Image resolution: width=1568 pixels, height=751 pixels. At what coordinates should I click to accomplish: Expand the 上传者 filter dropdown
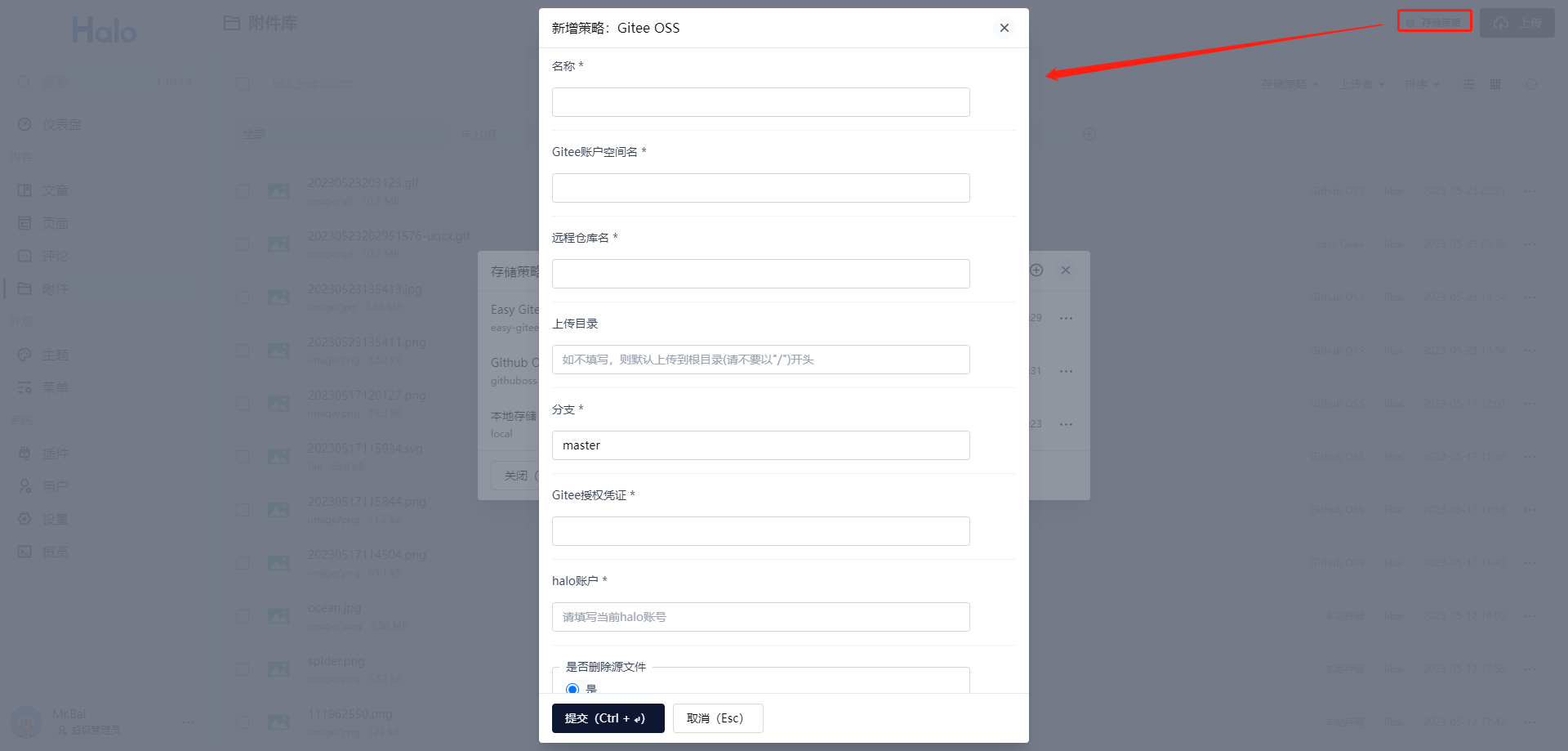pyautogui.click(x=1362, y=84)
